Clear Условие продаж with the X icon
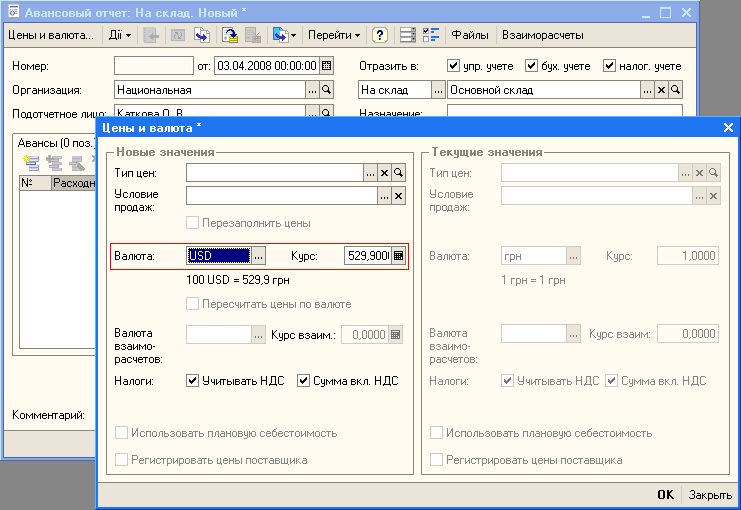 [x=398, y=196]
